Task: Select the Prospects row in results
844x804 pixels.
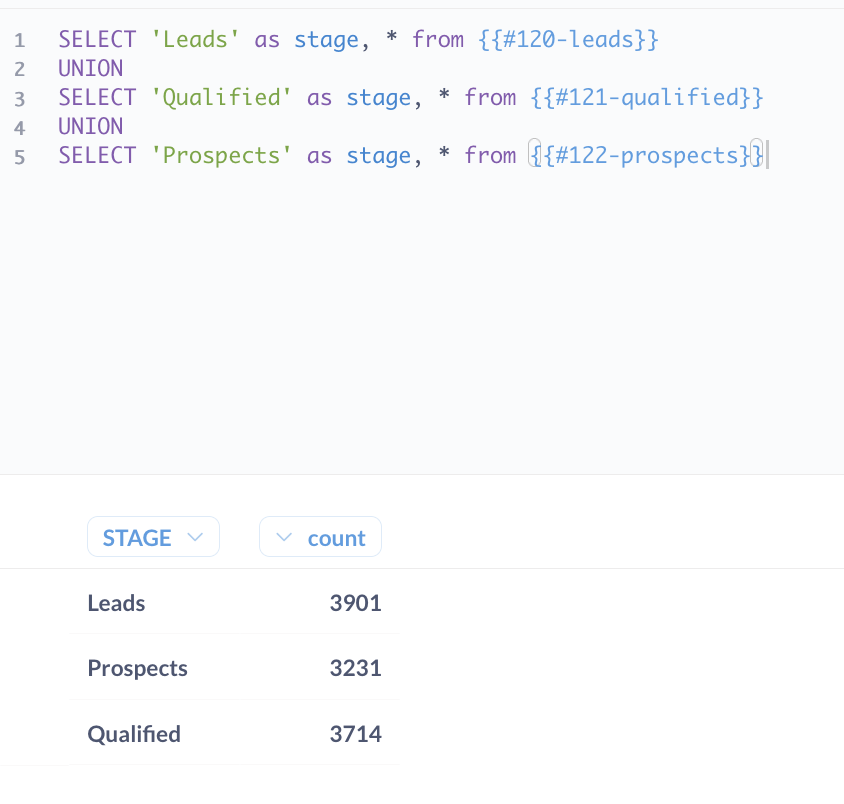Action: [x=137, y=668]
